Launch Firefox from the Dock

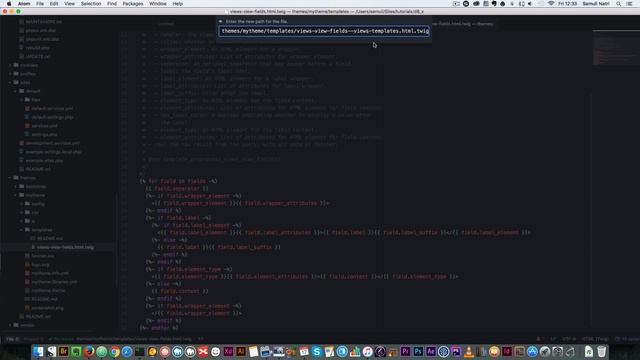(x=89, y=351)
